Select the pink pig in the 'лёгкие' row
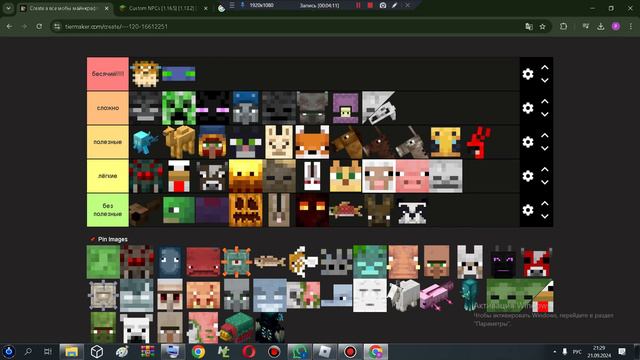This screenshot has height=360, width=640. [x=412, y=176]
